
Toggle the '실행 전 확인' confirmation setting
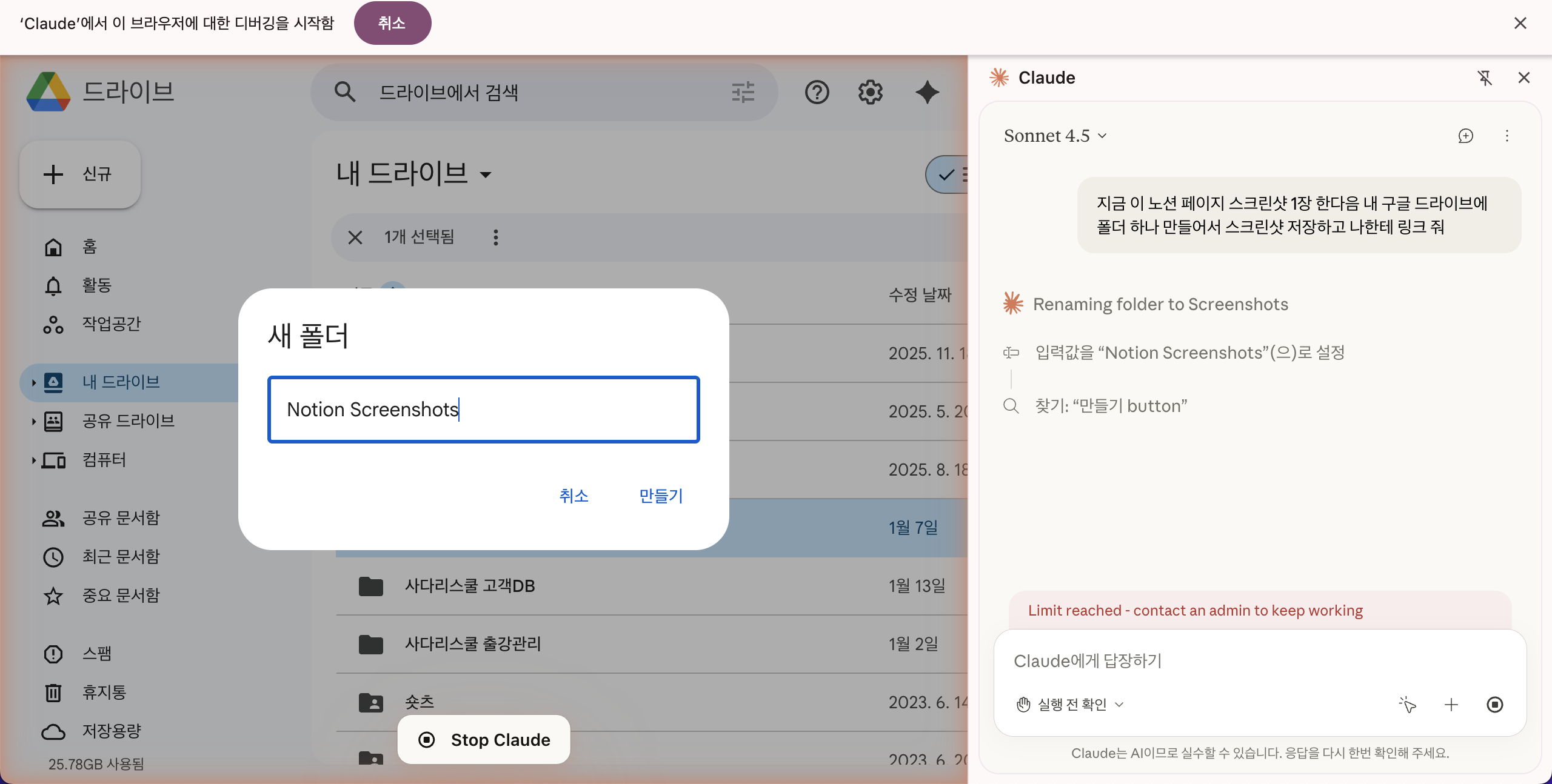(1069, 704)
